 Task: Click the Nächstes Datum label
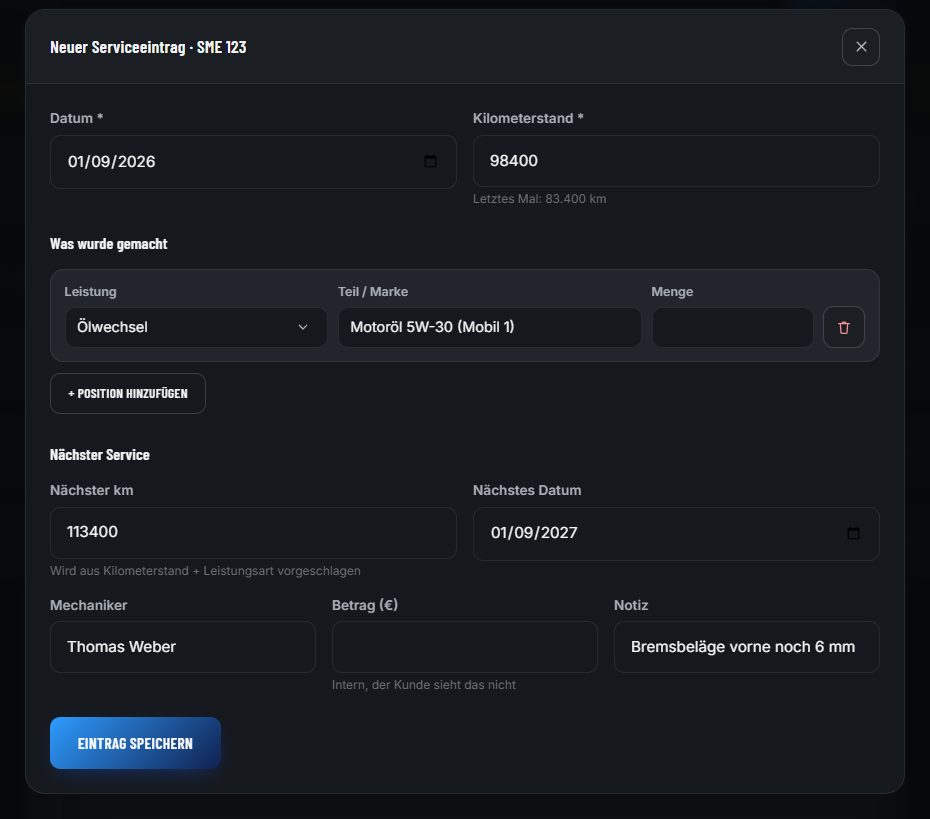[527, 490]
